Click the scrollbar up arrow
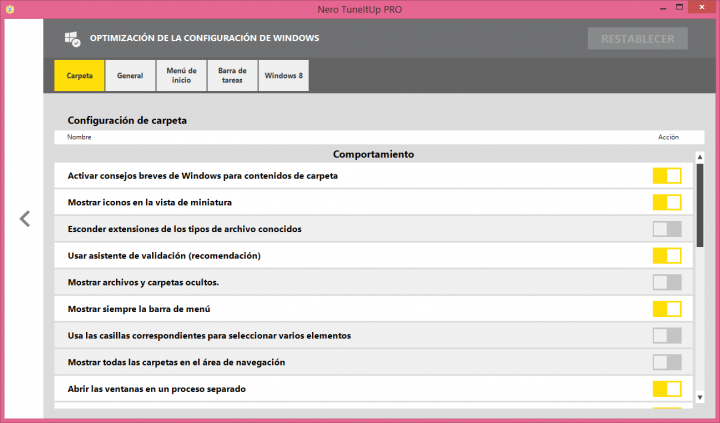 (700, 157)
